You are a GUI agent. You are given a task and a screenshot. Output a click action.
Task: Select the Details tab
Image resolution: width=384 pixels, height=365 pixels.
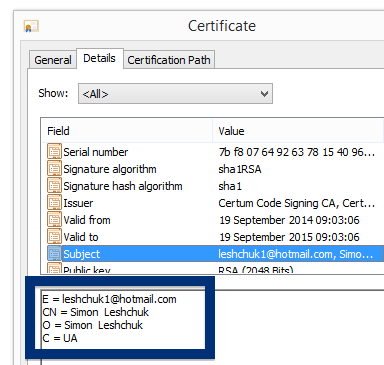coord(100,58)
